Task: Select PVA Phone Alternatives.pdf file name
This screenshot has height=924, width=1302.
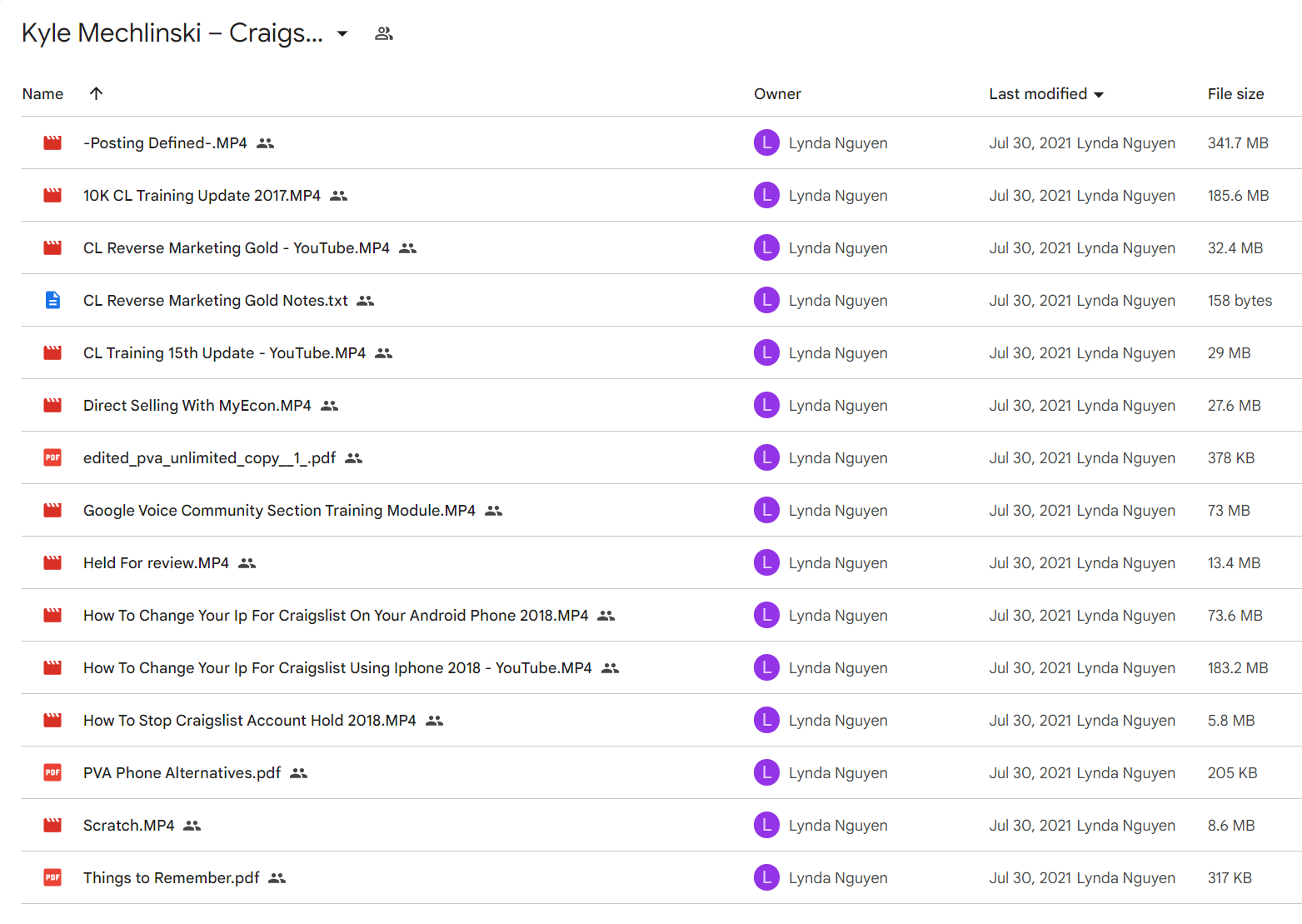Action: [182, 773]
